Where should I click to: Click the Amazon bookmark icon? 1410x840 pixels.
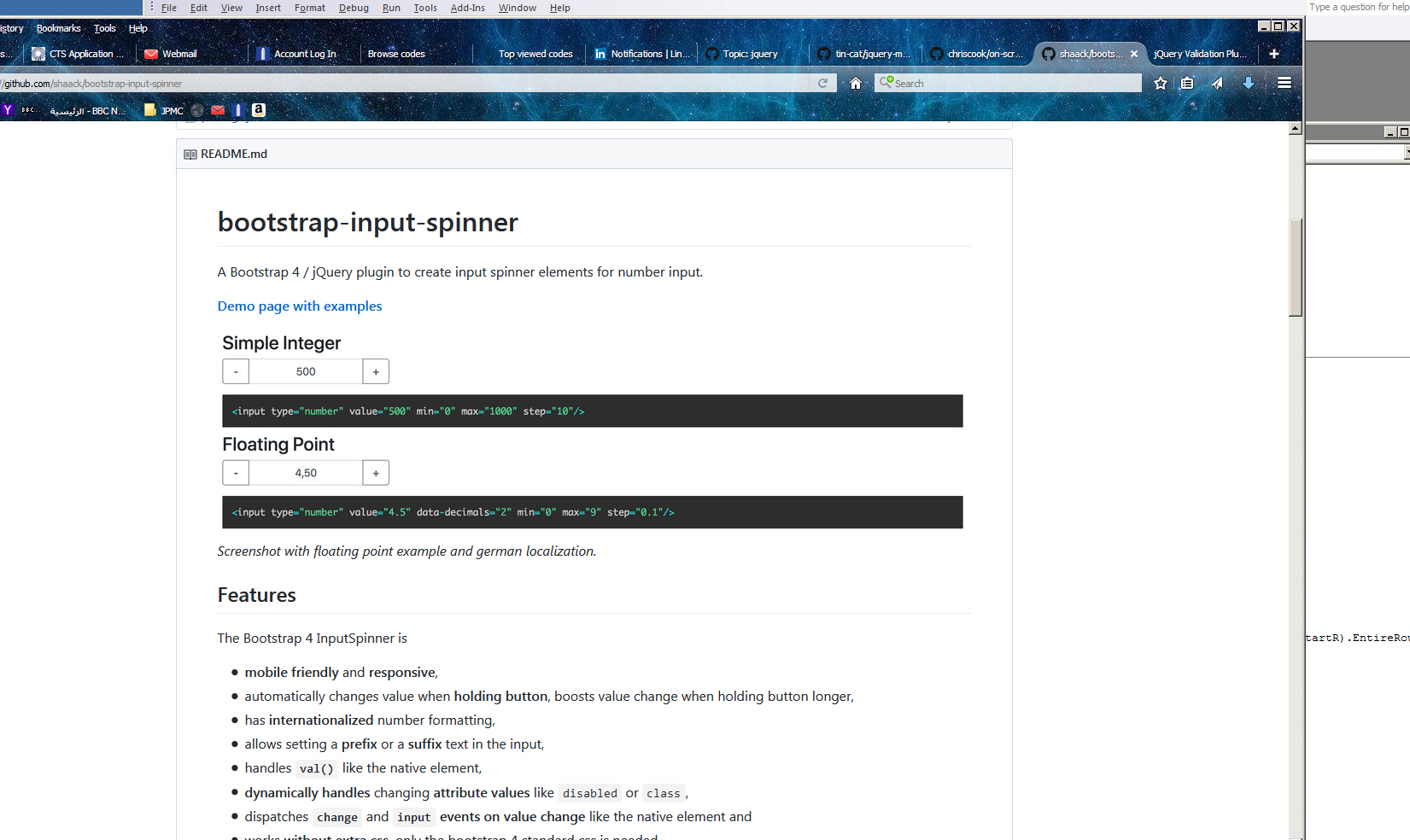[259, 110]
